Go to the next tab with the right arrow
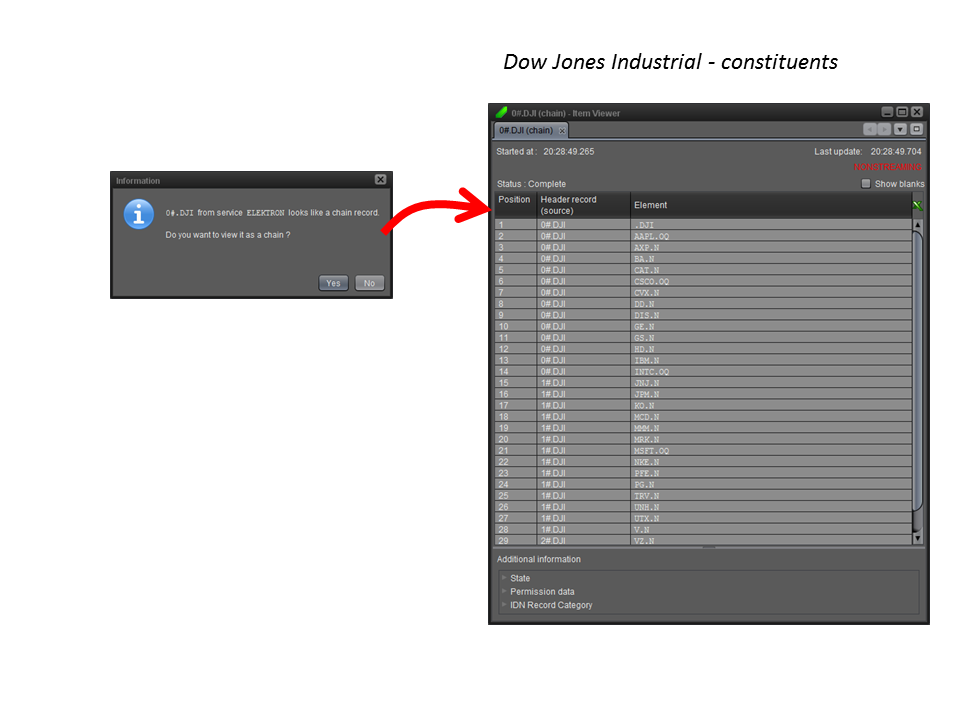The width and height of the screenshot is (960, 720). point(884,129)
